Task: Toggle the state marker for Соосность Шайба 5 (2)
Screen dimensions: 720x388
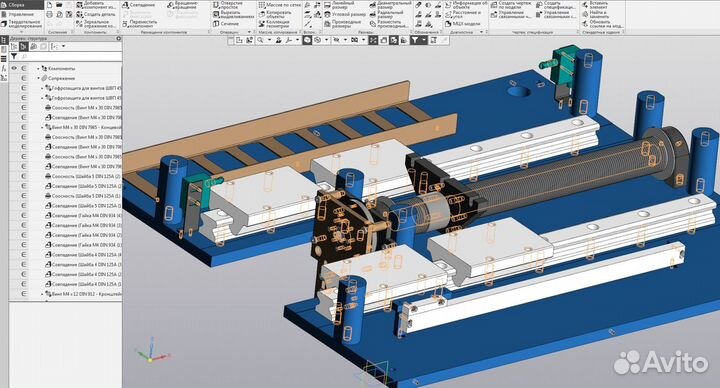Action: (x=24, y=176)
